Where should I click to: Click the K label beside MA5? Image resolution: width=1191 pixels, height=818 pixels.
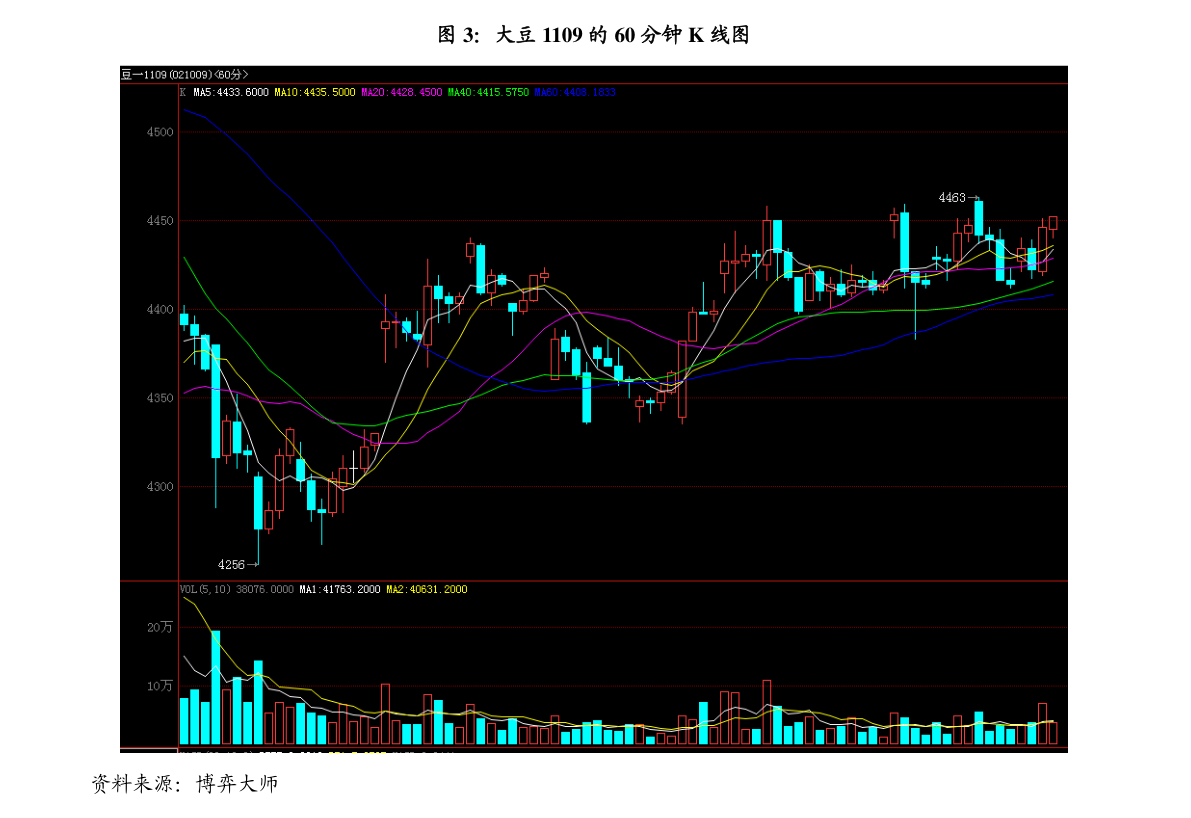(x=183, y=92)
